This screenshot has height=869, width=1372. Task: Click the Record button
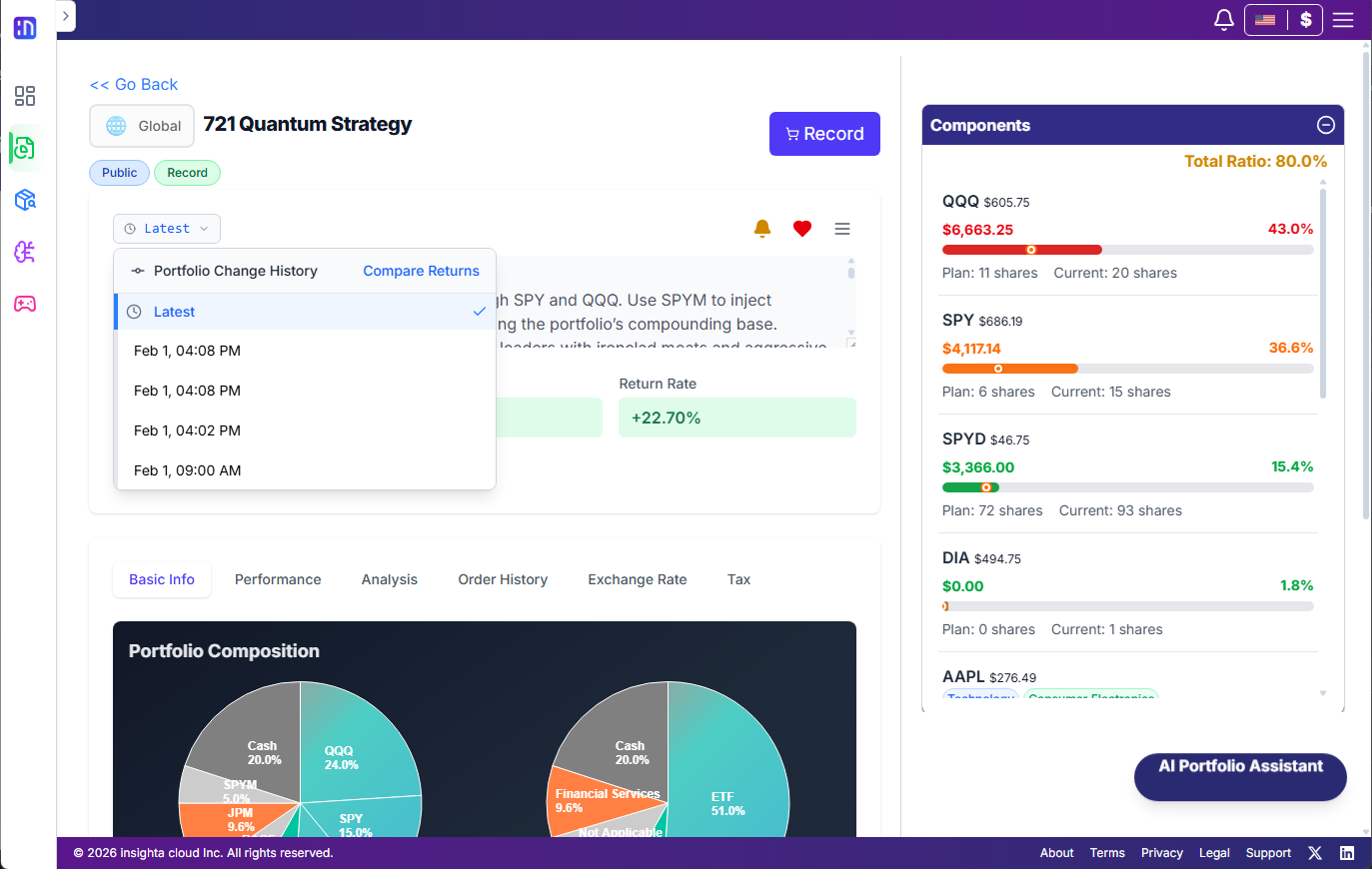pyautogui.click(x=824, y=133)
